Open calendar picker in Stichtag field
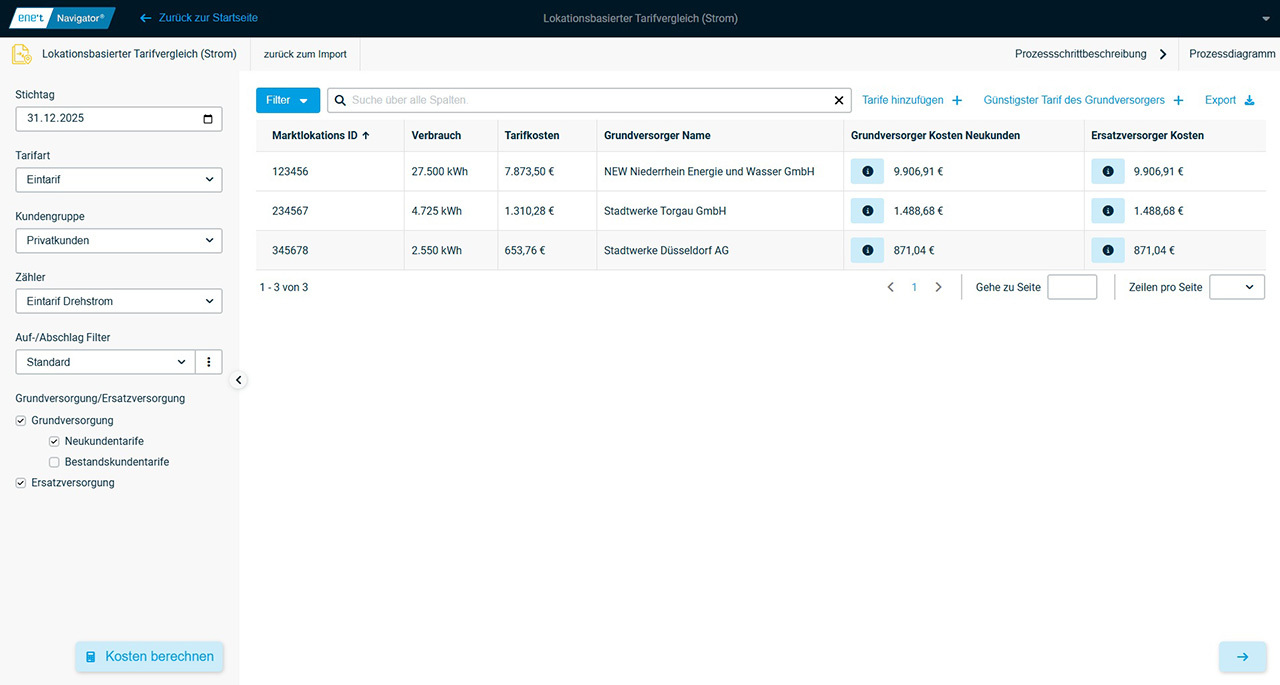The height and width of the screenshot is (685, 1280). click(x=208, y=119)
